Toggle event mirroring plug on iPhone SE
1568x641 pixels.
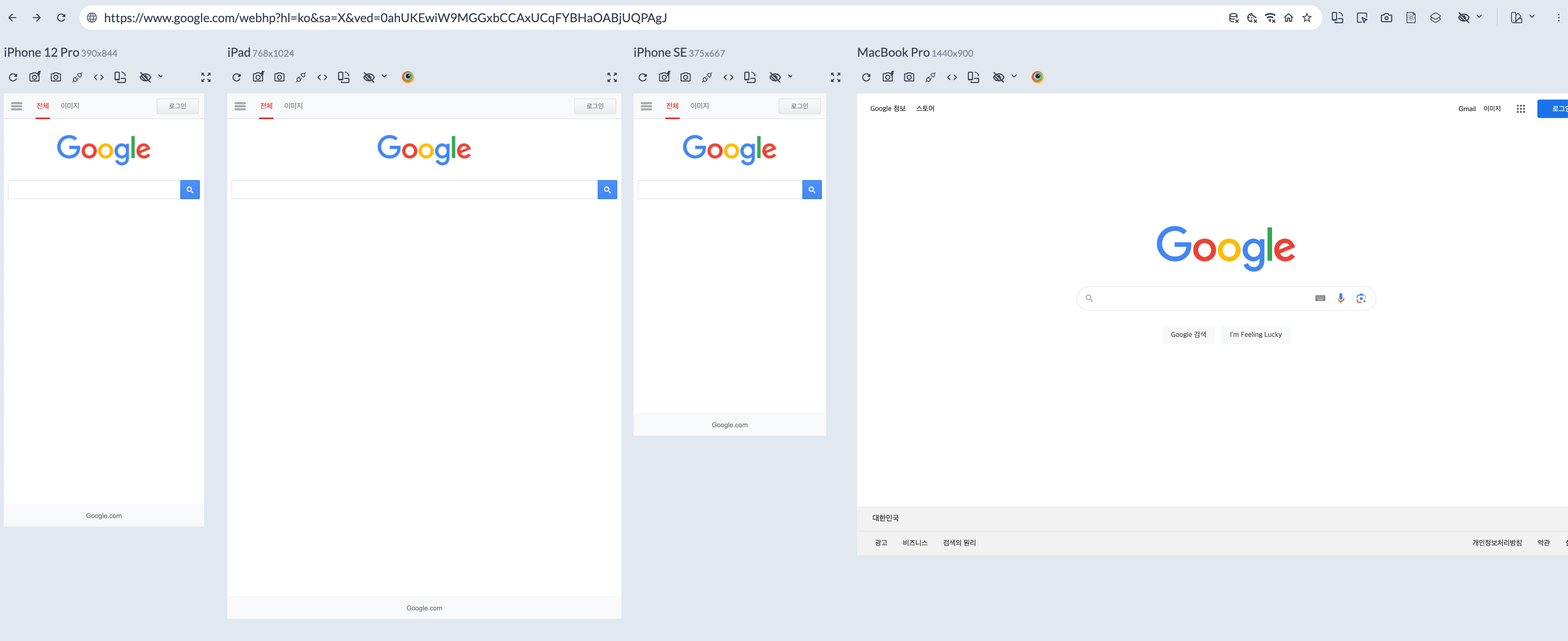click(x=707, y=77)
